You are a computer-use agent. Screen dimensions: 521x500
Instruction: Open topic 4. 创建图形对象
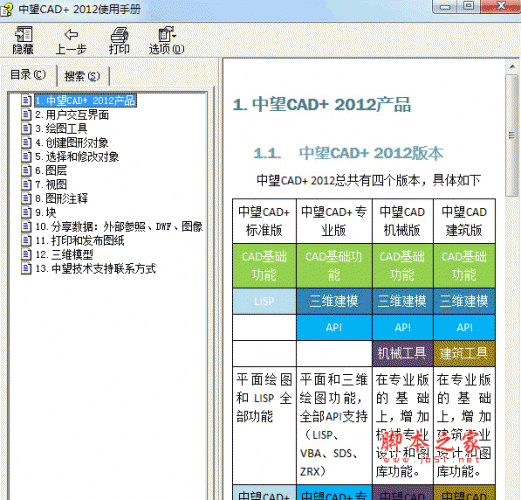coord(72,142)
